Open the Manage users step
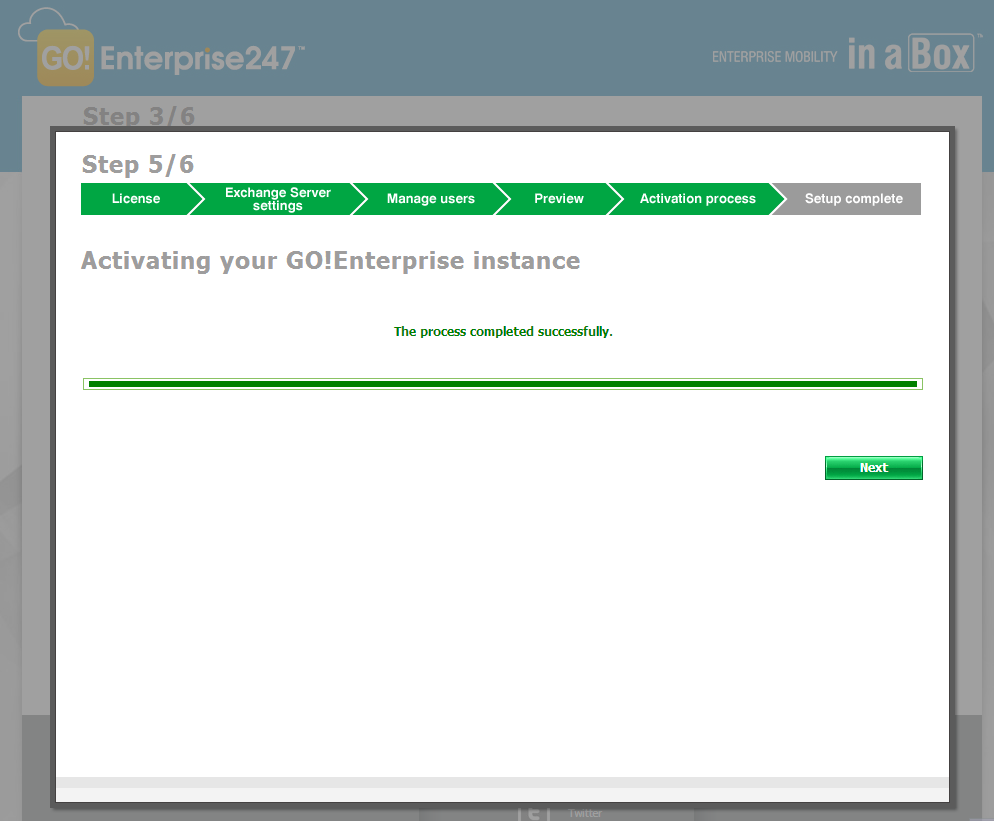Screen dimensions: 994x821 coord(430,199)
